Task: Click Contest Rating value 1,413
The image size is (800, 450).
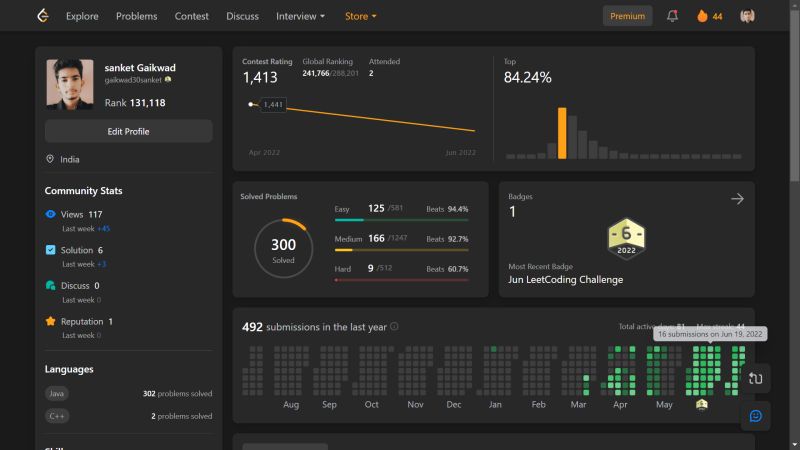Action: pos(260,78)
